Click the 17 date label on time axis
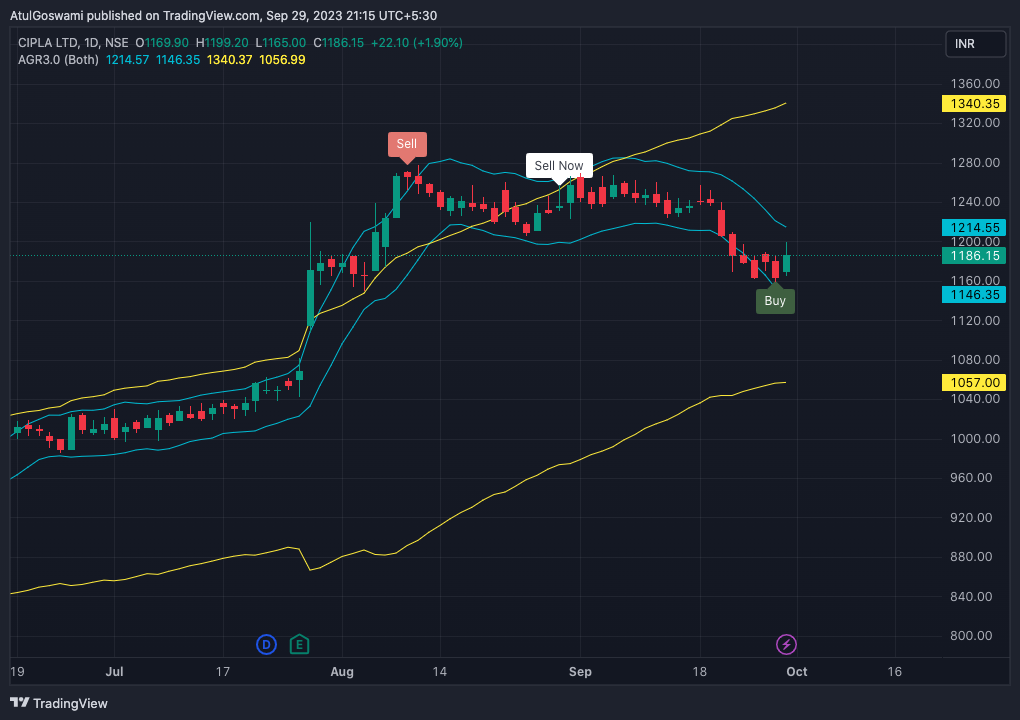This screenshot has height=720, width=1020. (x=222, y=672)
